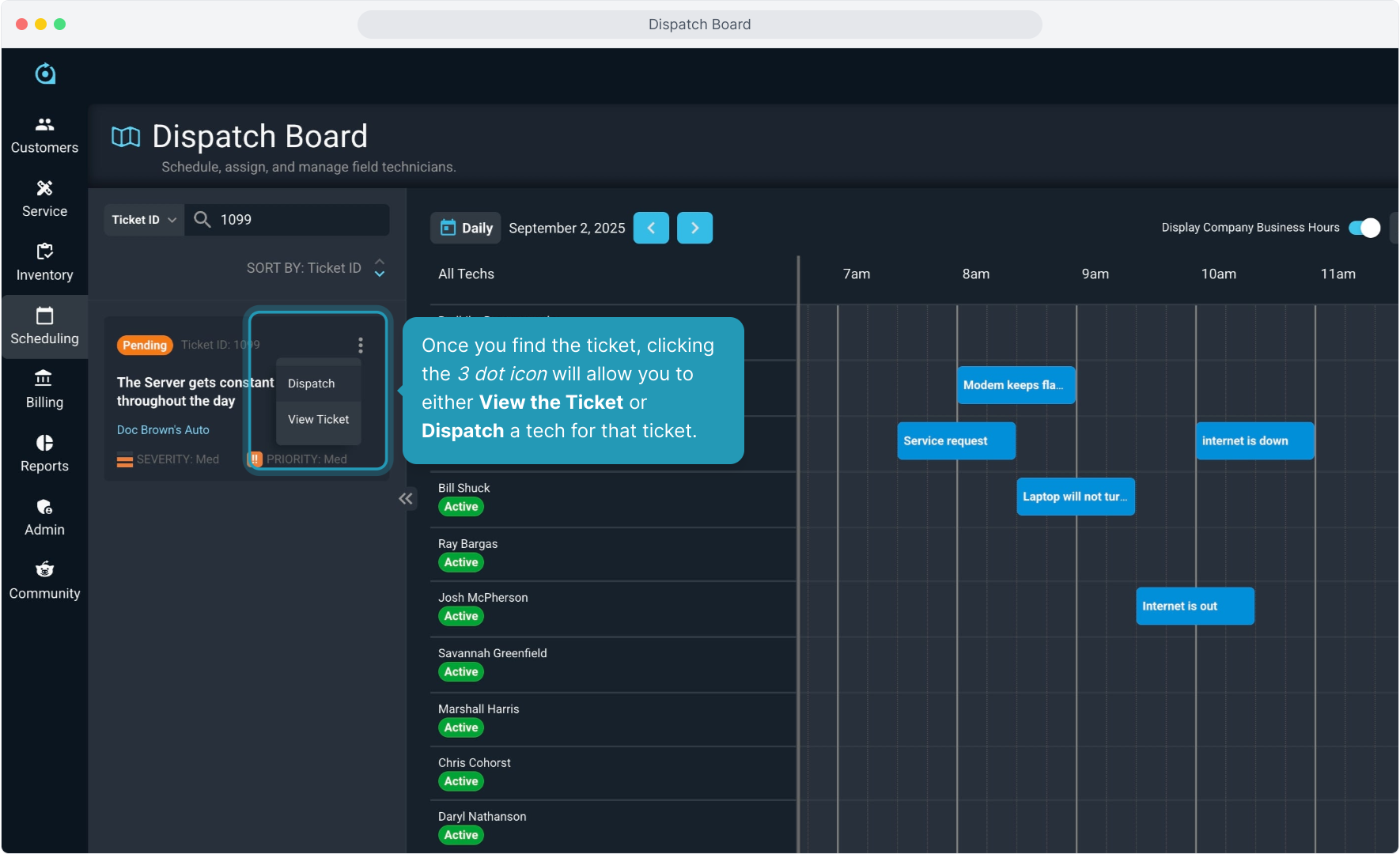The image size is (1400, 854).
Task: Open the Community section
Action: [44, 581]
